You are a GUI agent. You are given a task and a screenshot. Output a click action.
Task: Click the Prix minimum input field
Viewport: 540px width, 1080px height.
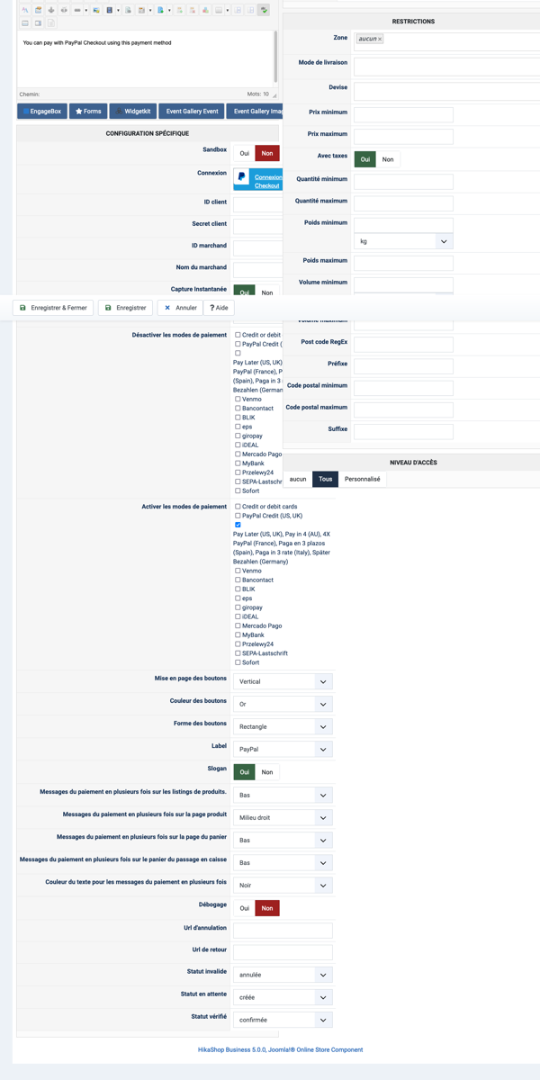click(404, 114)
